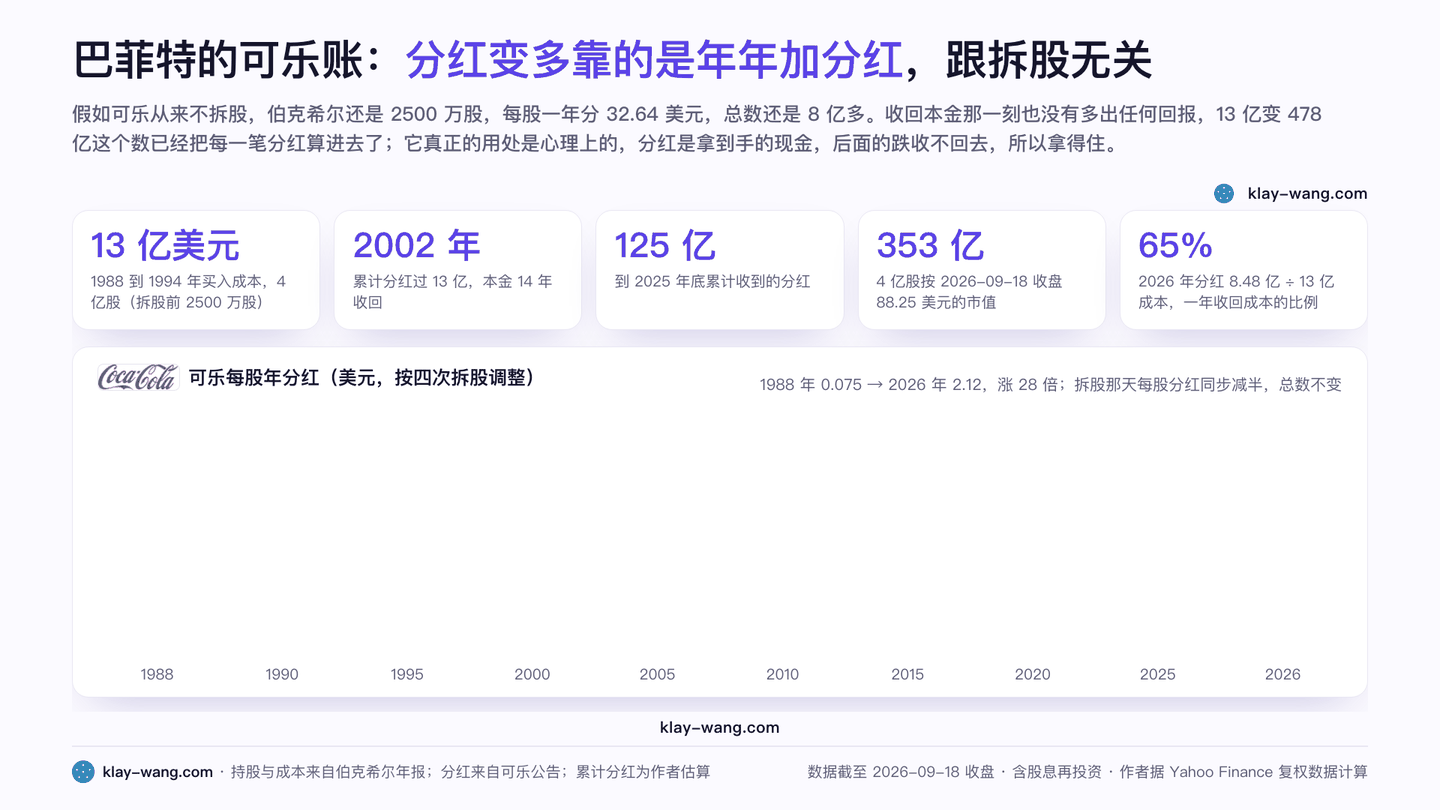
Task: Click the blue round logo in the footer
Action: coord(83,772)
